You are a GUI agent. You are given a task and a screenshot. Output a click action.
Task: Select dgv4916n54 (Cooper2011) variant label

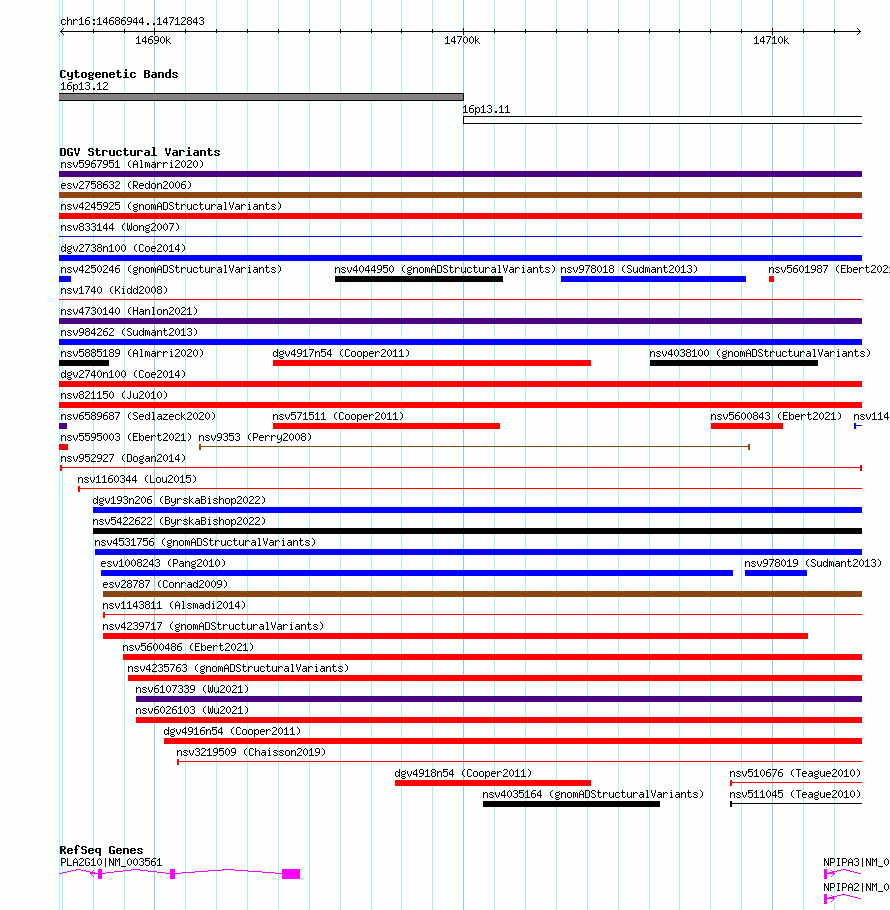coord(232,731)
